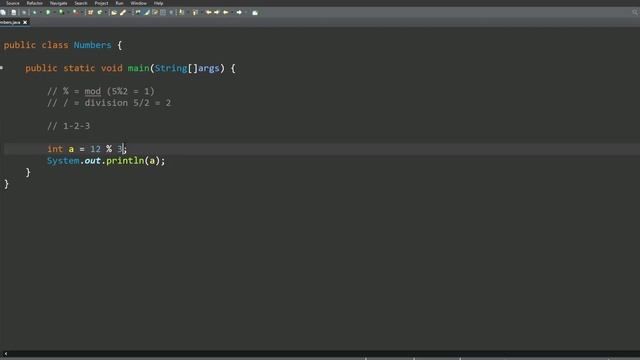Click the % operator in the expression
Screen dimensions: 640x360
point(109,149)
